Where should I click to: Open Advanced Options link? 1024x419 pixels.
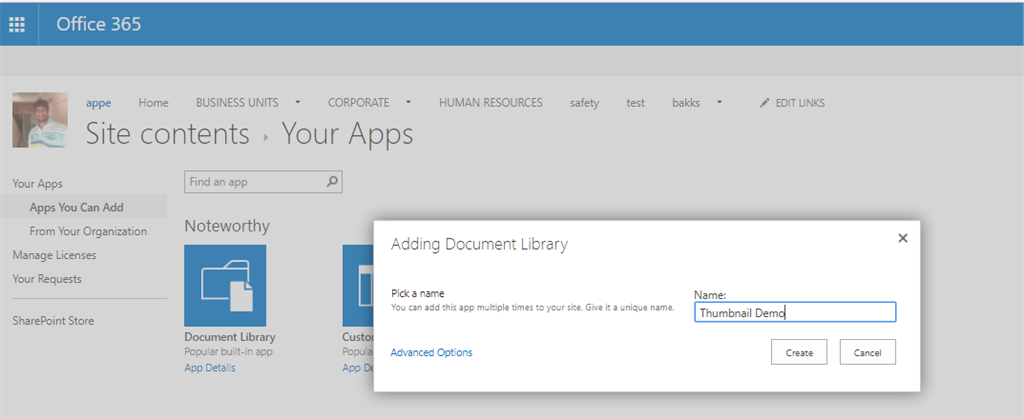[x=431, y=352]
